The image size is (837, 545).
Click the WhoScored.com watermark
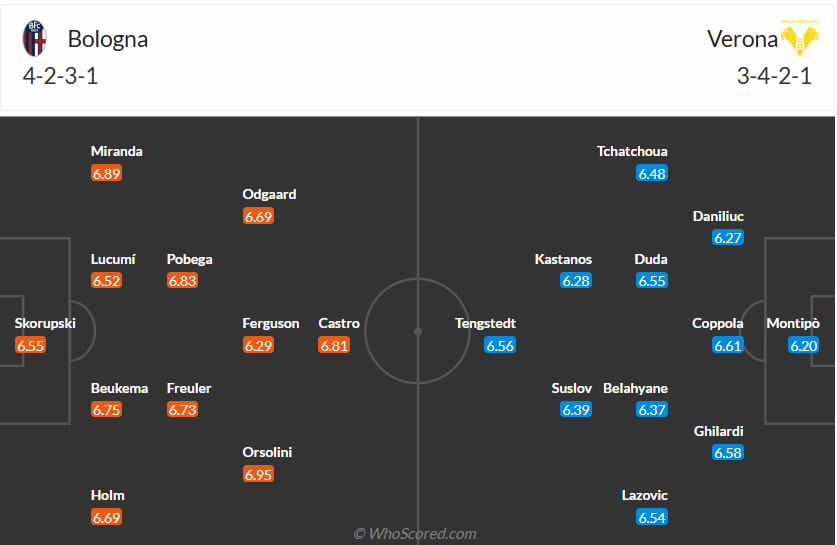[415, 534]
